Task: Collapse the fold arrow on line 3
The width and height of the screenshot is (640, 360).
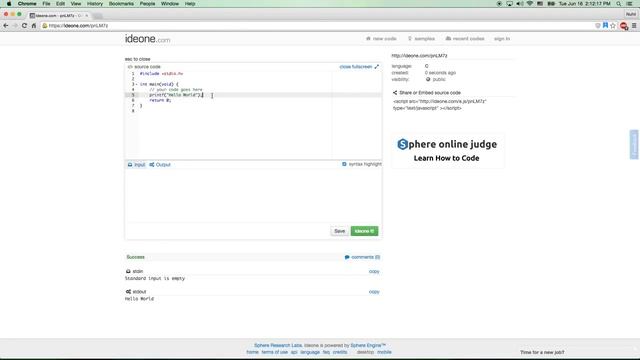Action: tap(136, 84)
